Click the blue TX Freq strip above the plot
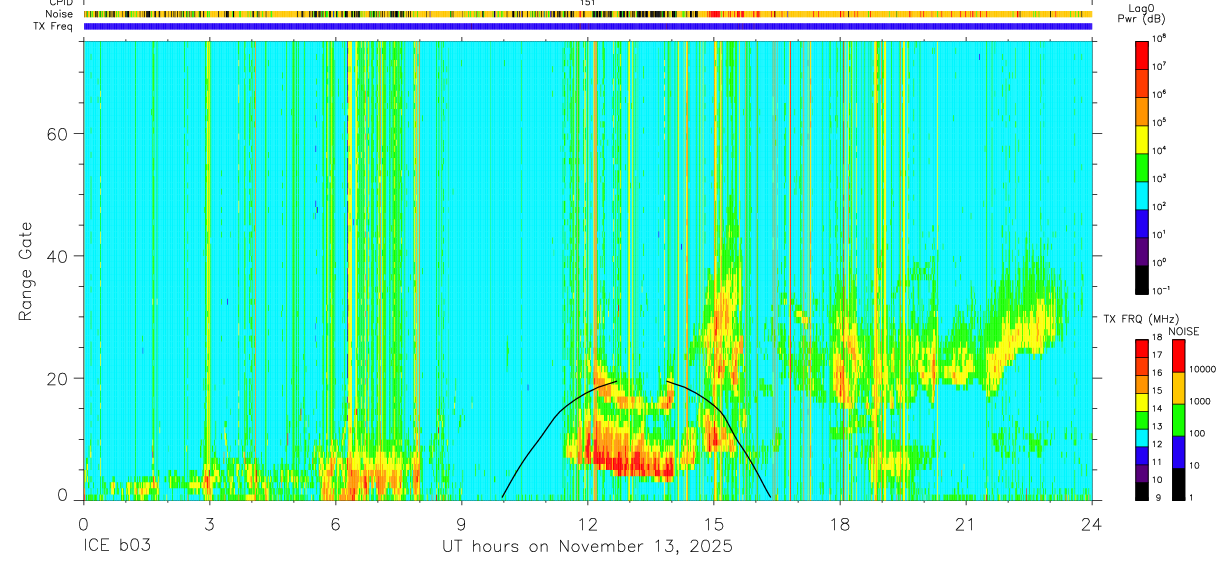 588,27
